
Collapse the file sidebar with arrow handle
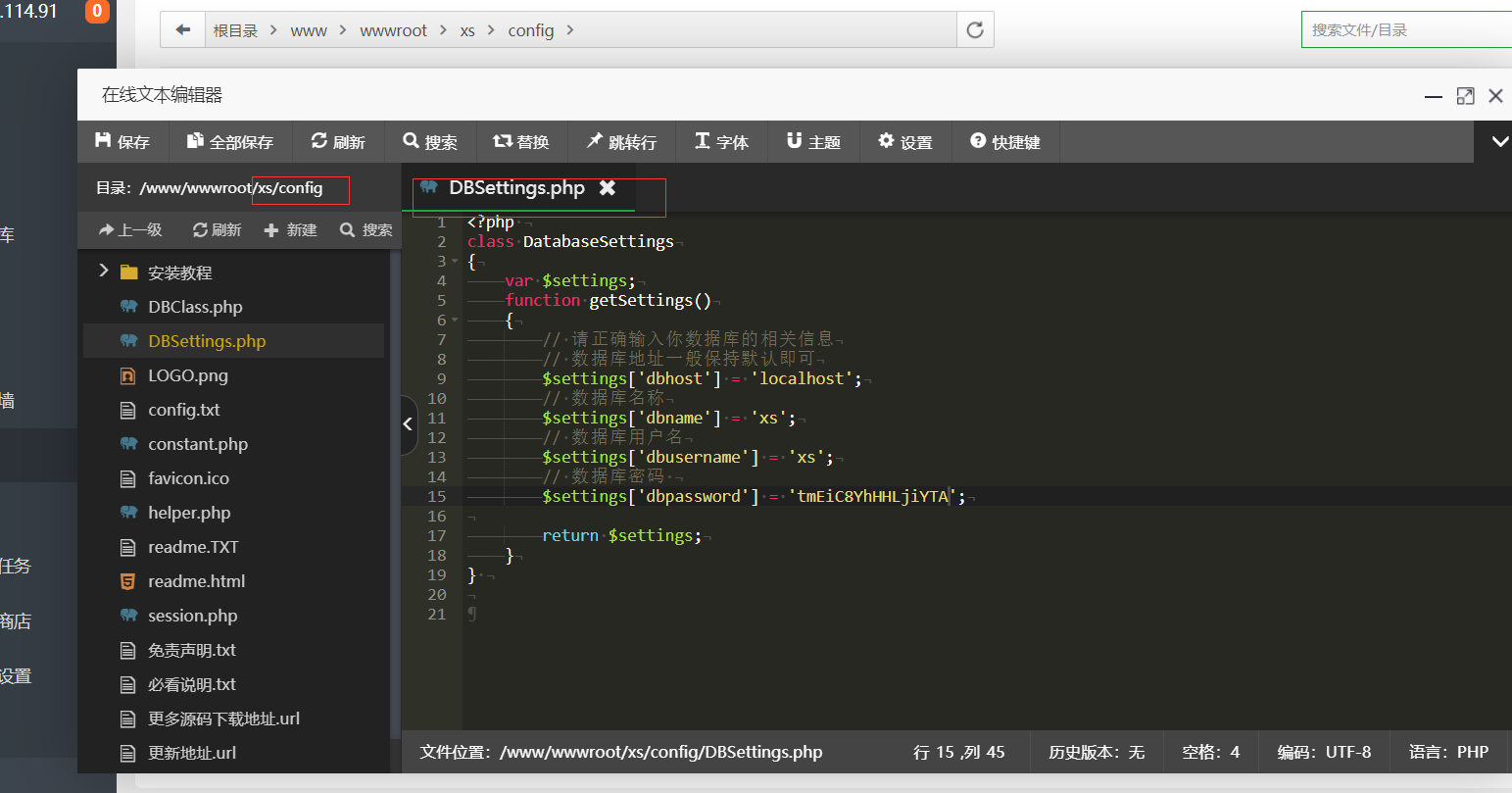409,423
